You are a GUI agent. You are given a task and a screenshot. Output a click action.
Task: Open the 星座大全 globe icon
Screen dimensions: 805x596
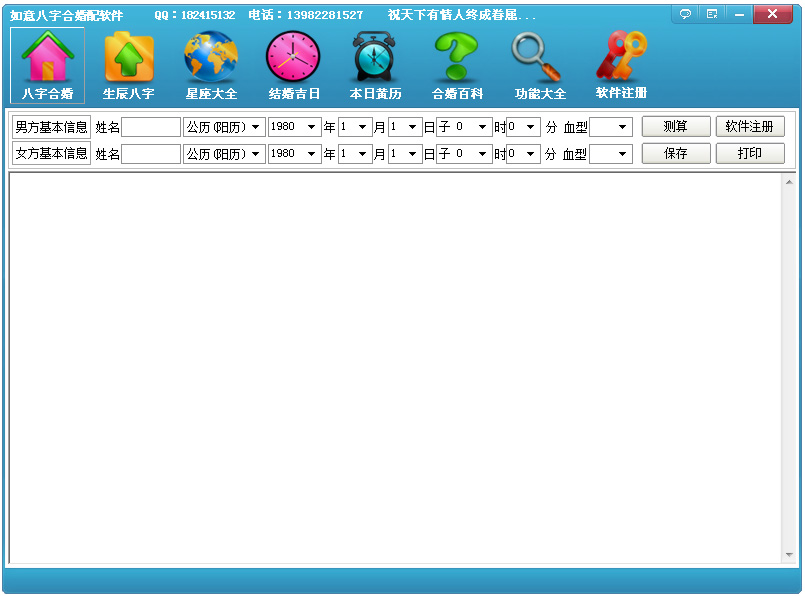coord(211,58)
